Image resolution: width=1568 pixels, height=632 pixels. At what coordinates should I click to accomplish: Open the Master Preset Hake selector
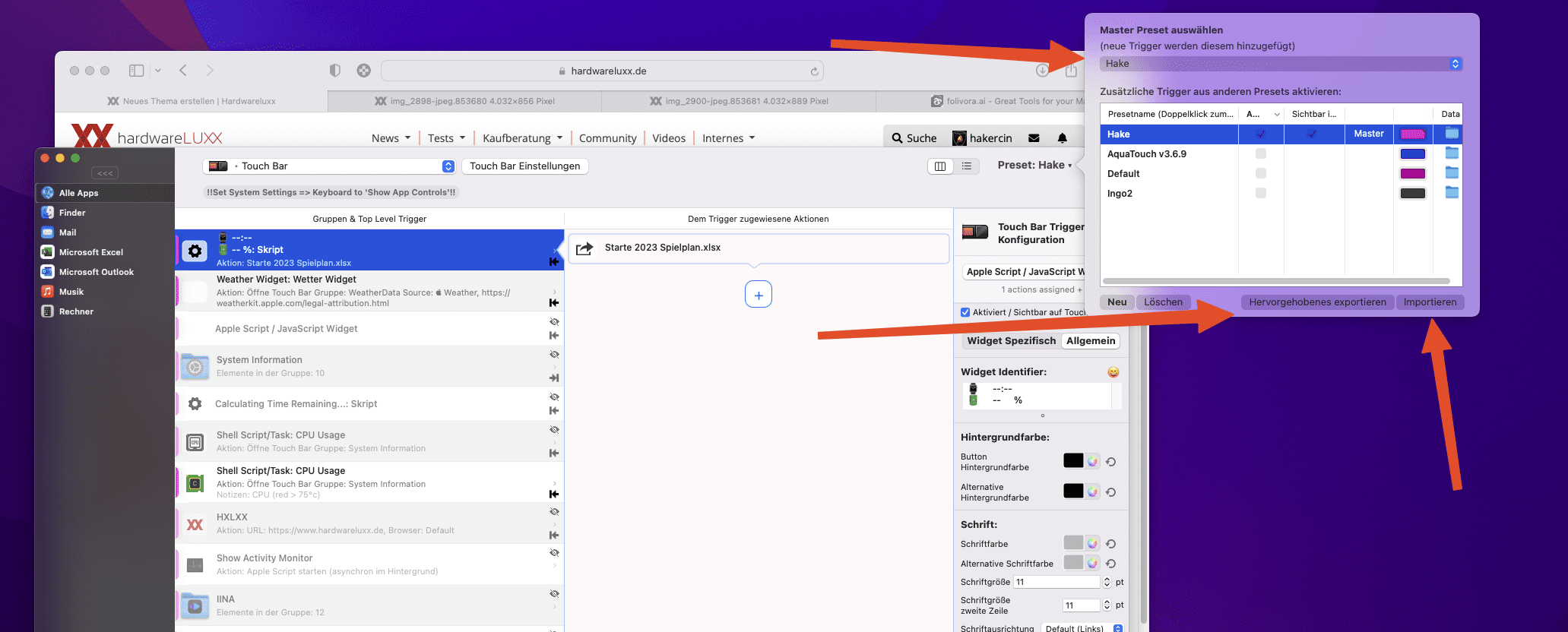click(1281, 64)
